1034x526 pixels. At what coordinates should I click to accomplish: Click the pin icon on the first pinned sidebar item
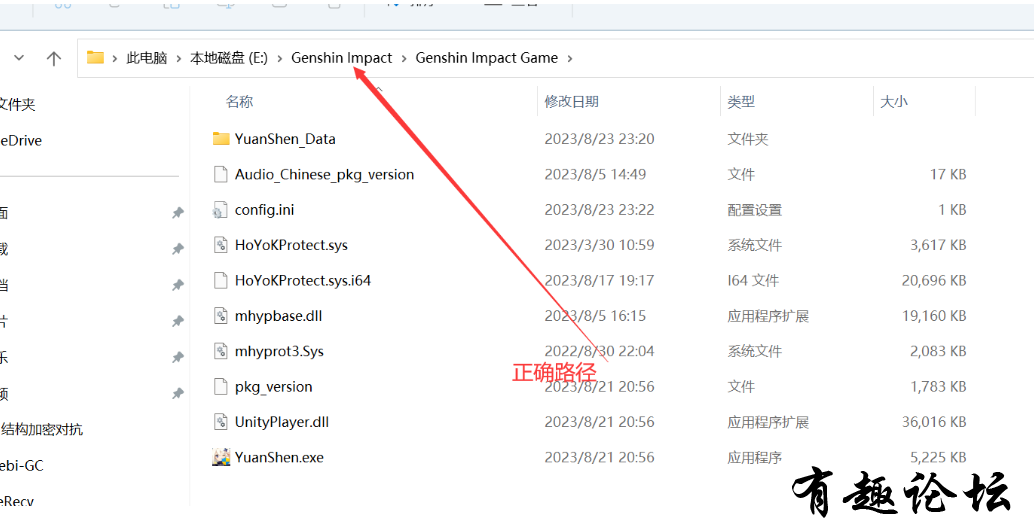click(x=177, y=212)
